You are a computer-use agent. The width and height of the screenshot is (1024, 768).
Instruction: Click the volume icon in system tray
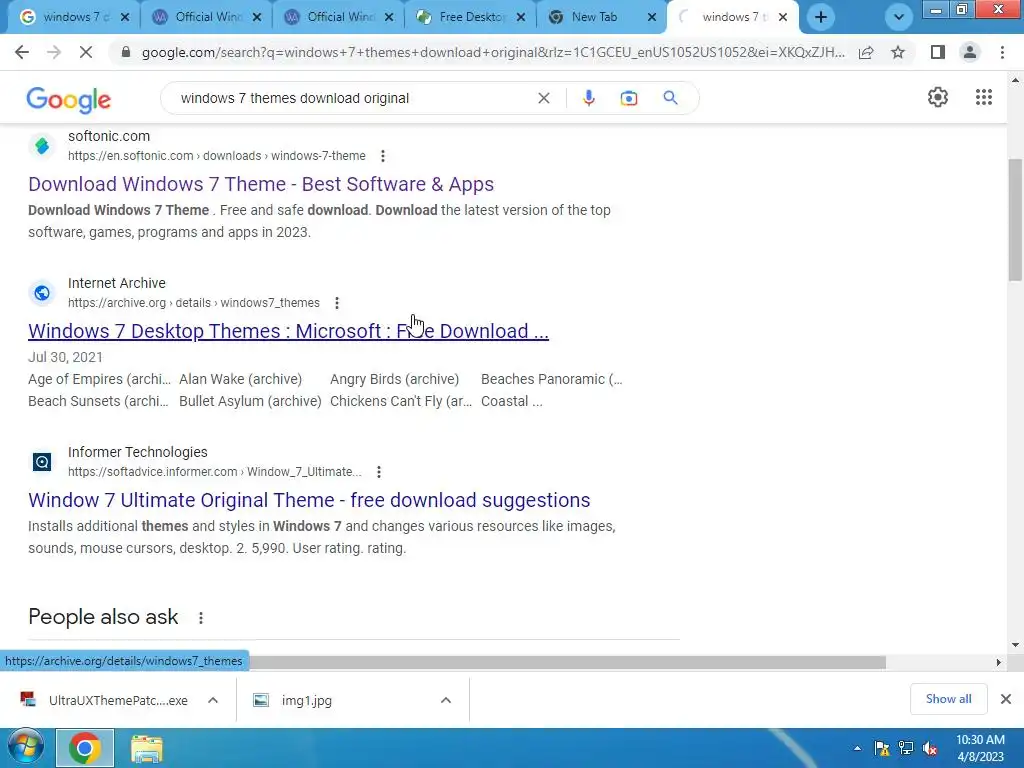tap(930, 748)
